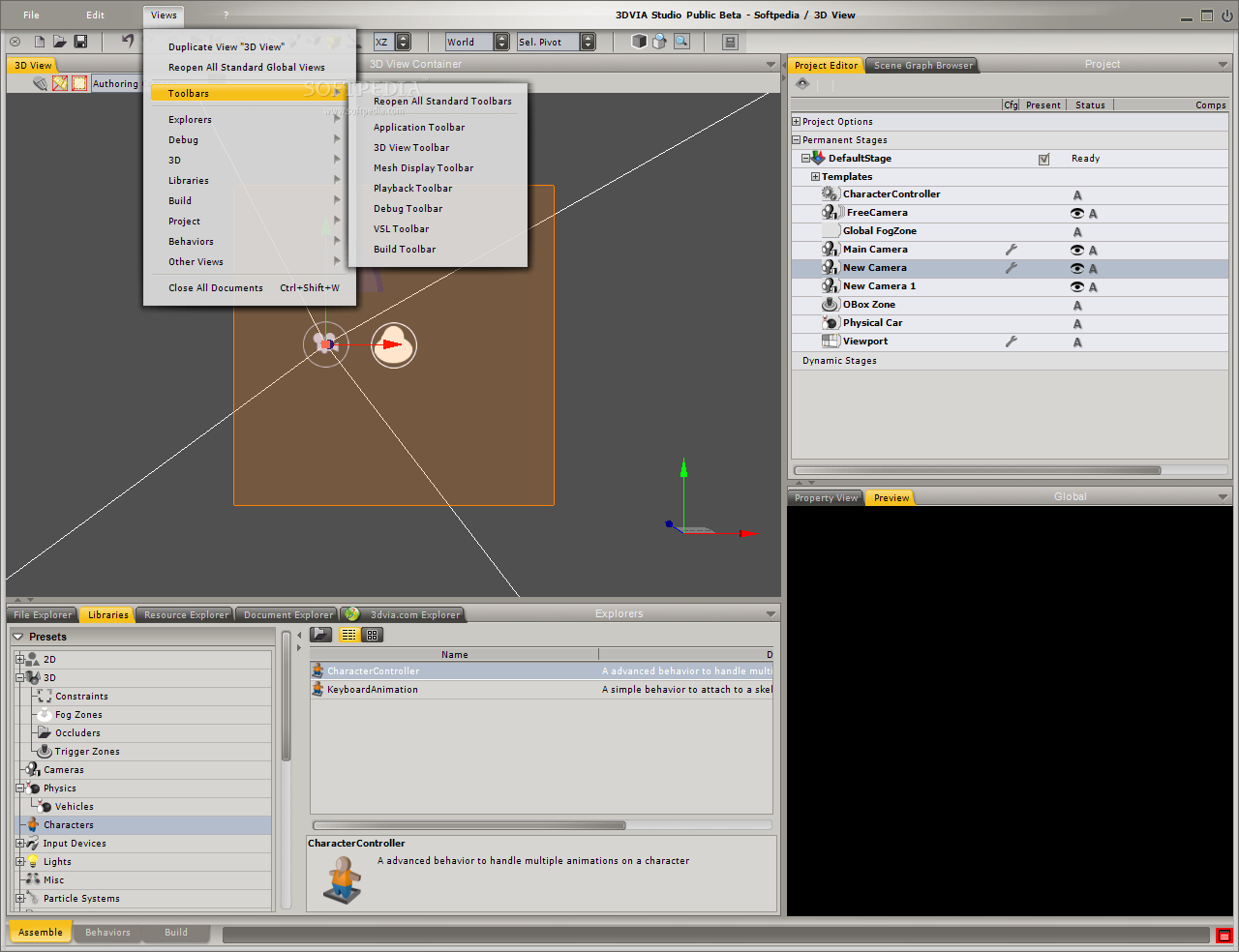This screenshot has height=952, width=1239.
Task: Toggle New Camera 1 visibility eye
Action: click(1076, 287)
